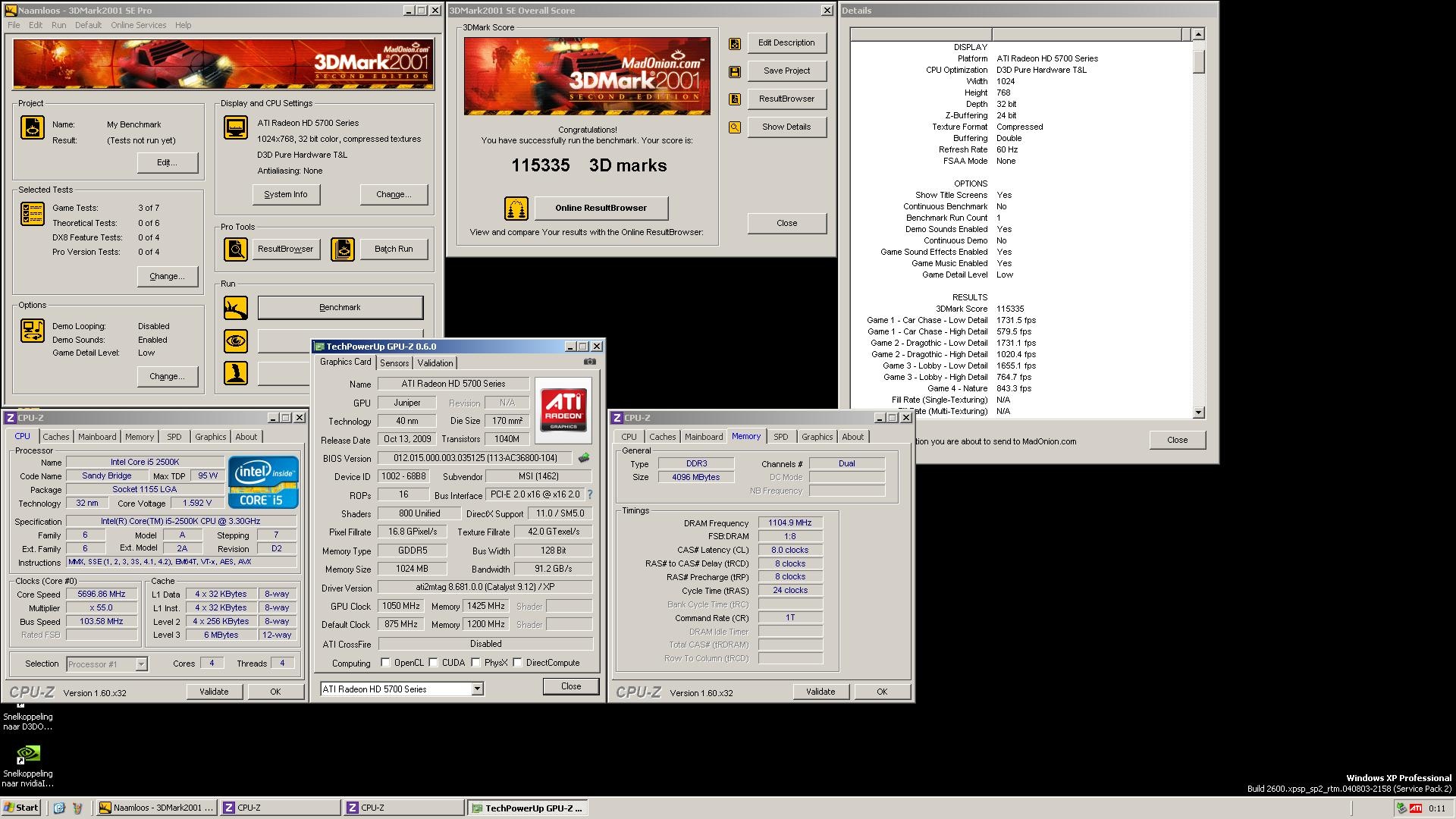Click the GPU-Z BIOS save chip icon
Image resolution: width=1456 pixels, height=819 pixels.
click(584, 458)
